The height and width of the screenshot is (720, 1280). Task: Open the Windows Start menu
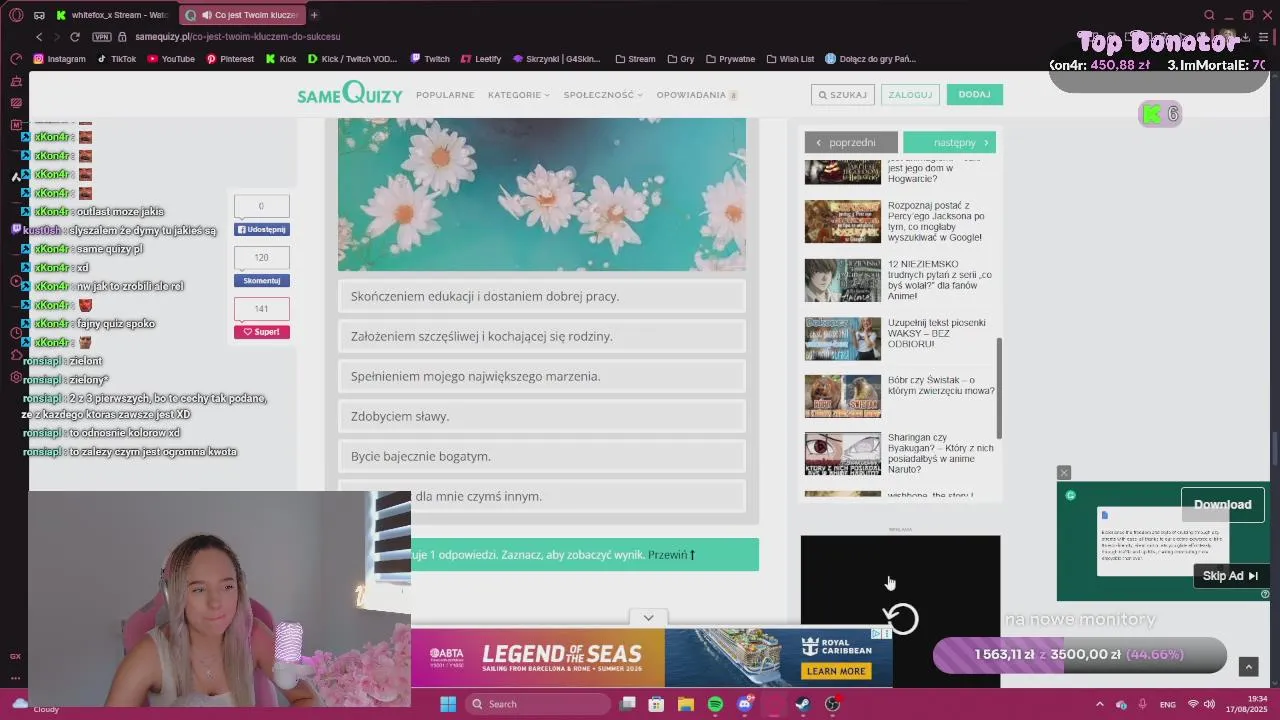(448, 704)
